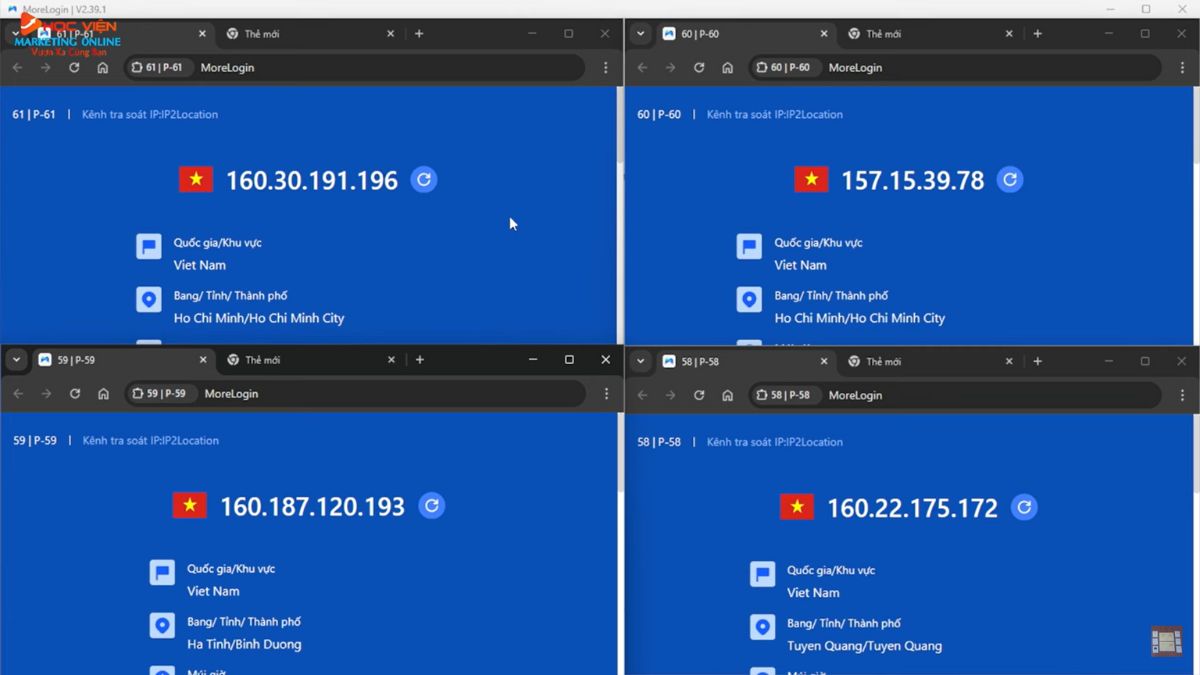
Task: Go back in P-60 browser window
Action: [642, 68]
